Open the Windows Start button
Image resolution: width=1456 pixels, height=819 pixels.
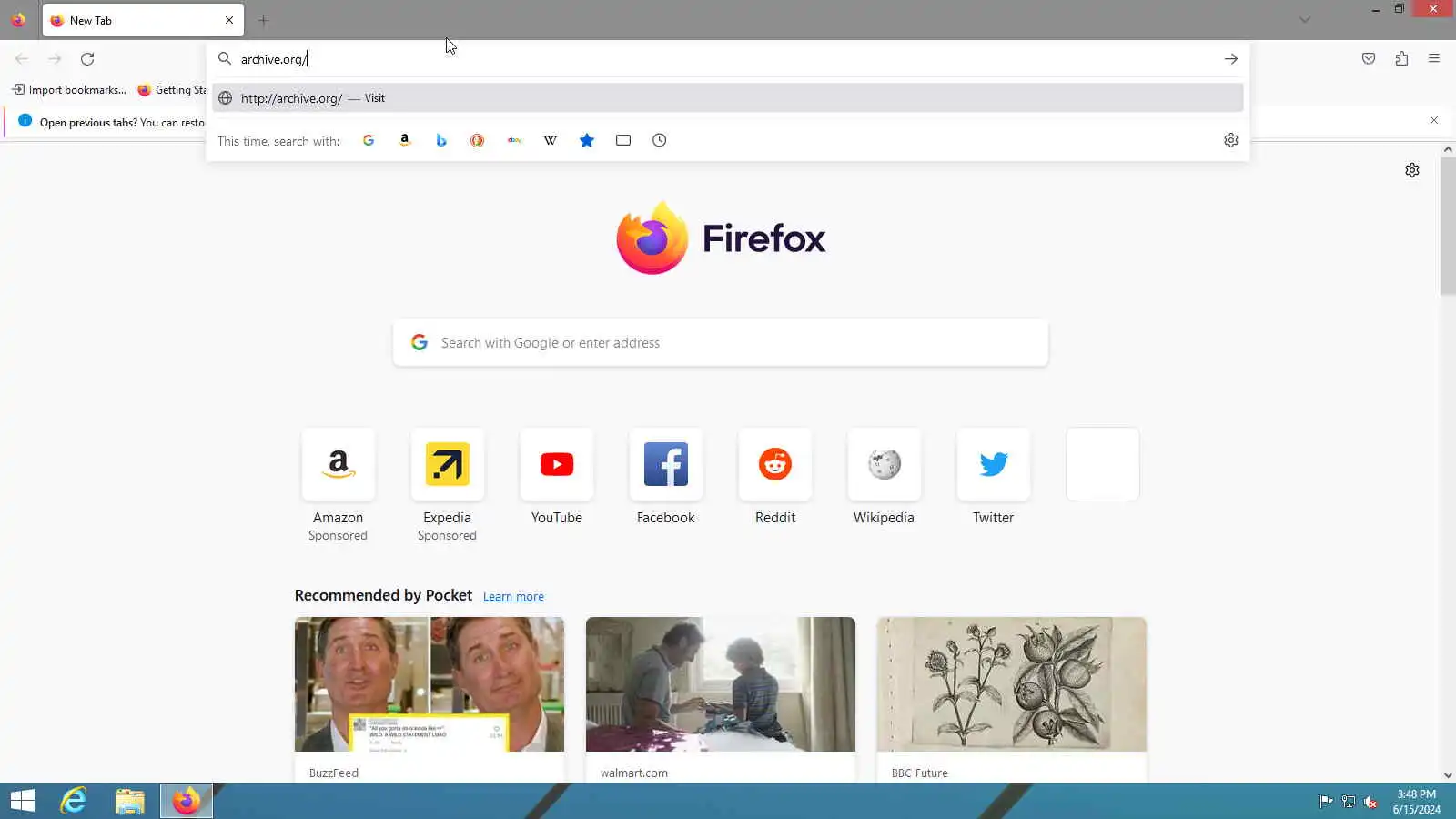pyautogui.click(x=23, y=801)
